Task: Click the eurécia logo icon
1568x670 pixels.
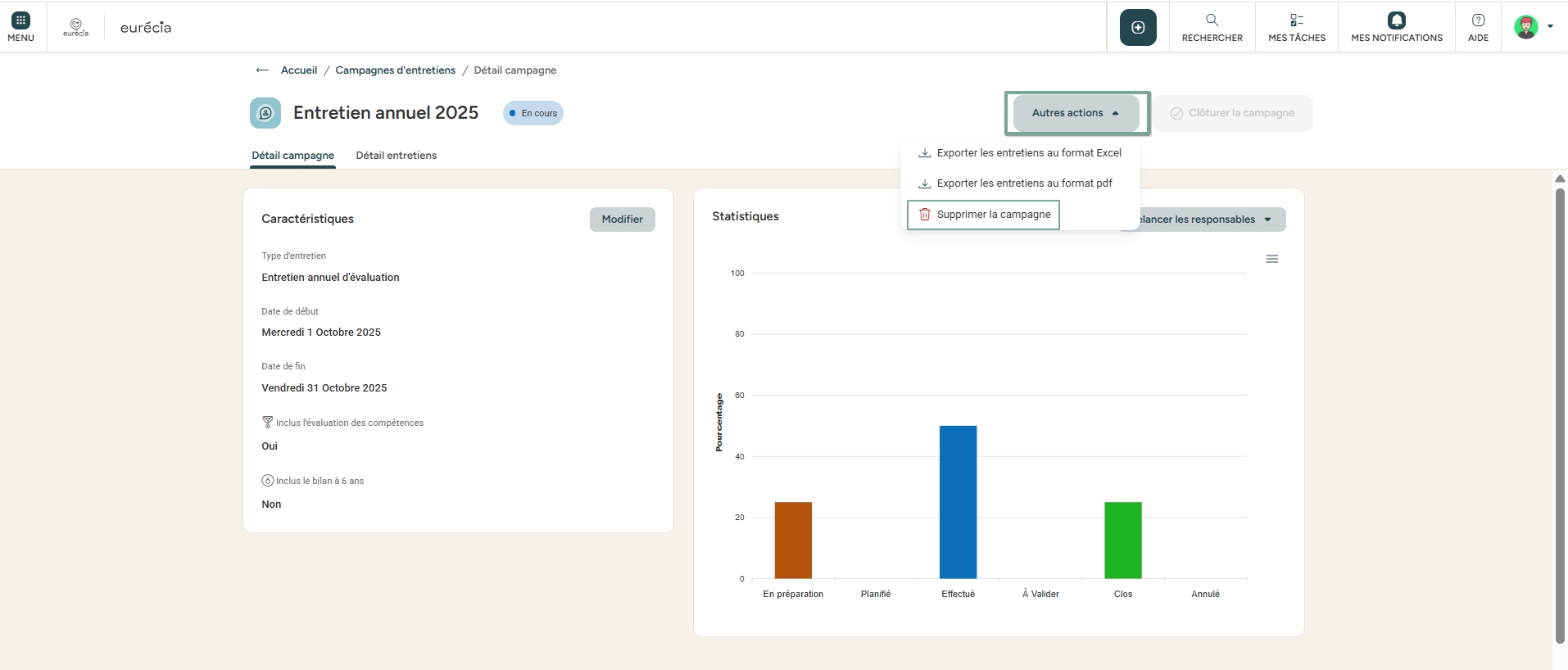Action: tap(75, 26)
